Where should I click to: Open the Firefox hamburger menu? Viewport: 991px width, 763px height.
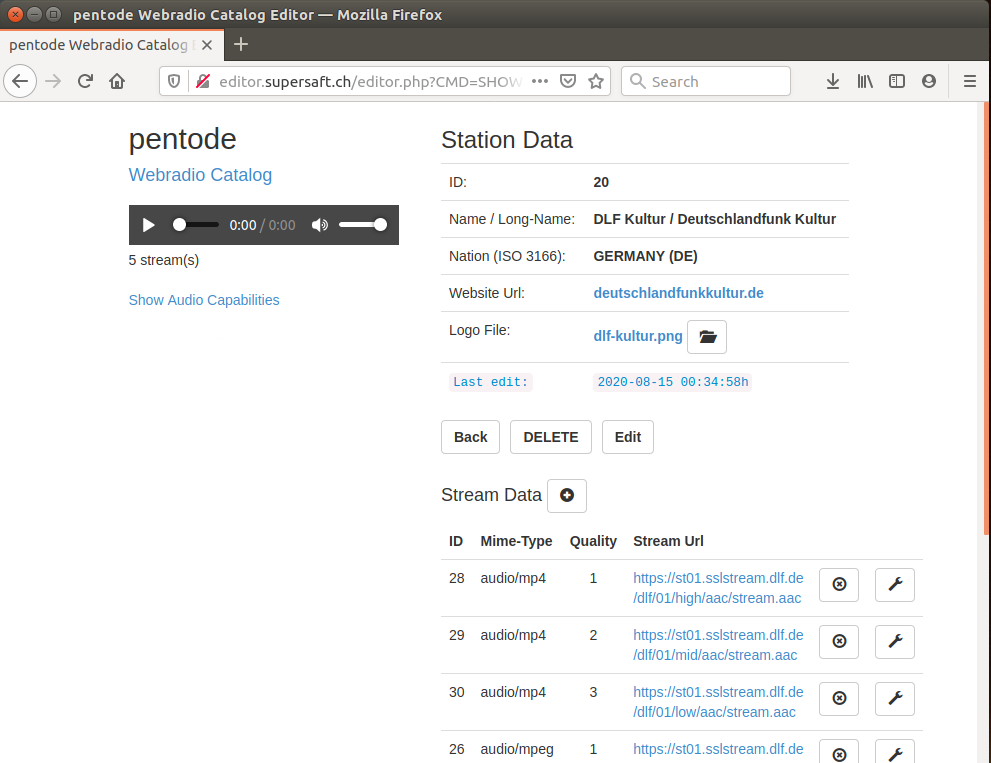pyautogui.click(x=968, y=81)
